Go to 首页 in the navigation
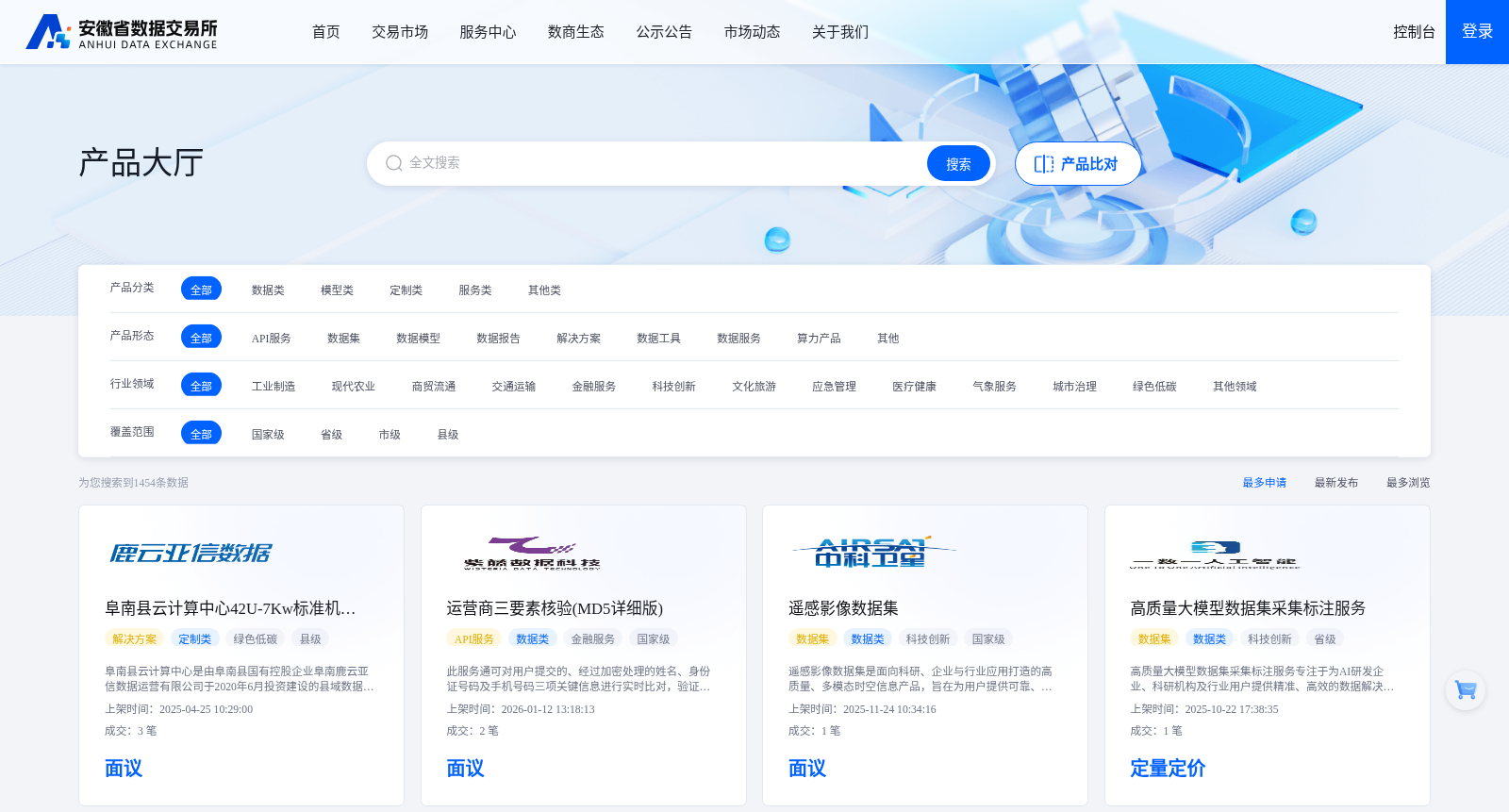The height and width of the screenshot is (812, 1509). pos(326,32)
